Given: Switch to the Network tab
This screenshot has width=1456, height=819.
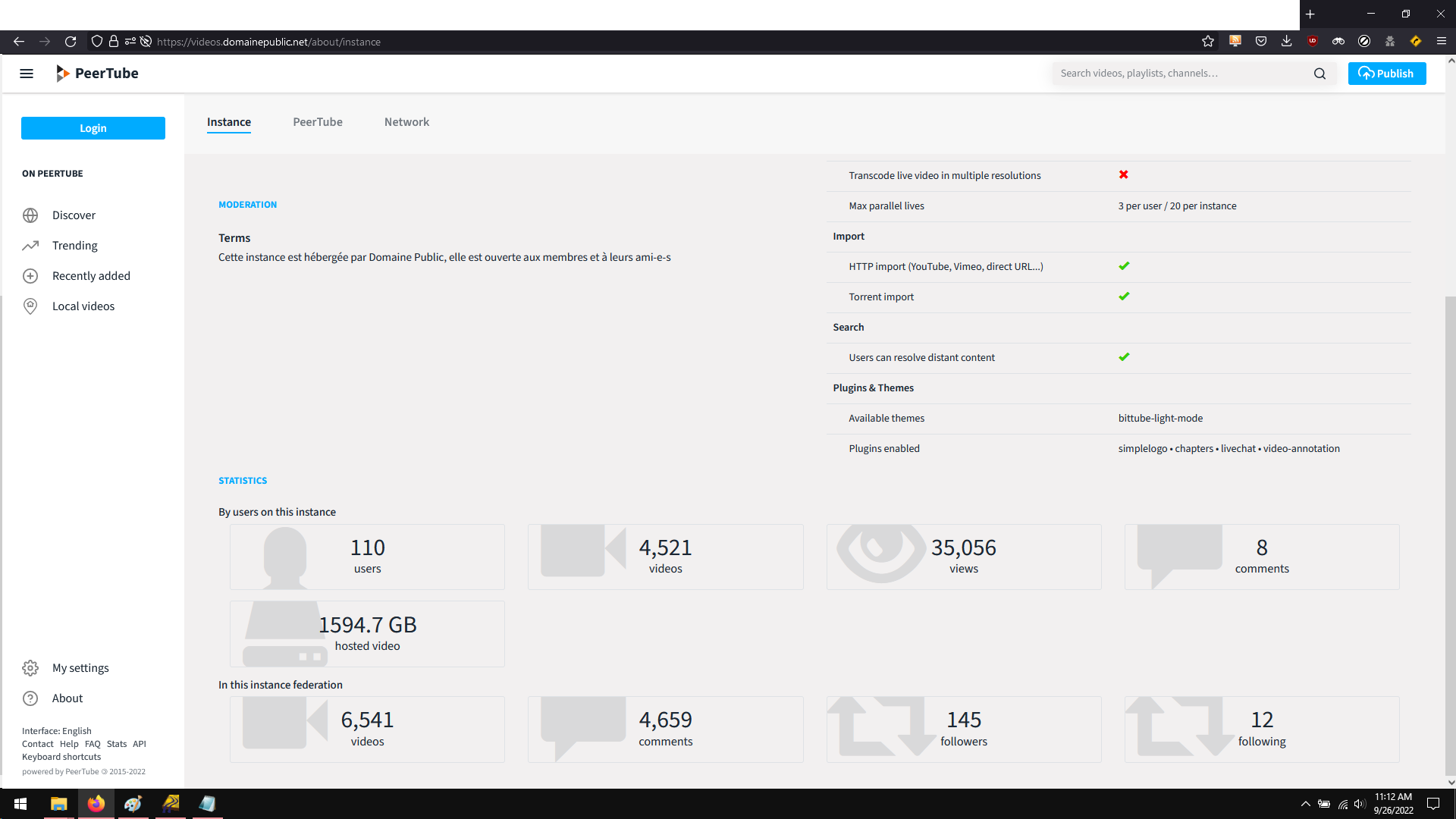Looking at the screenshot, I should pyautogui.click(x=406, y=122).
